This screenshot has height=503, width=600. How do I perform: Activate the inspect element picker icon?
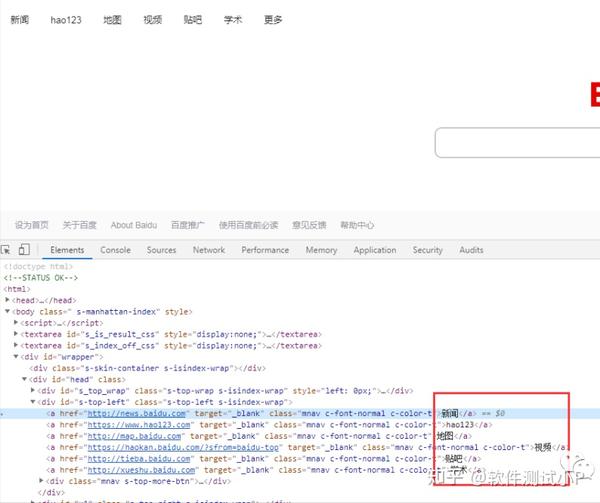tap(6, 250)
